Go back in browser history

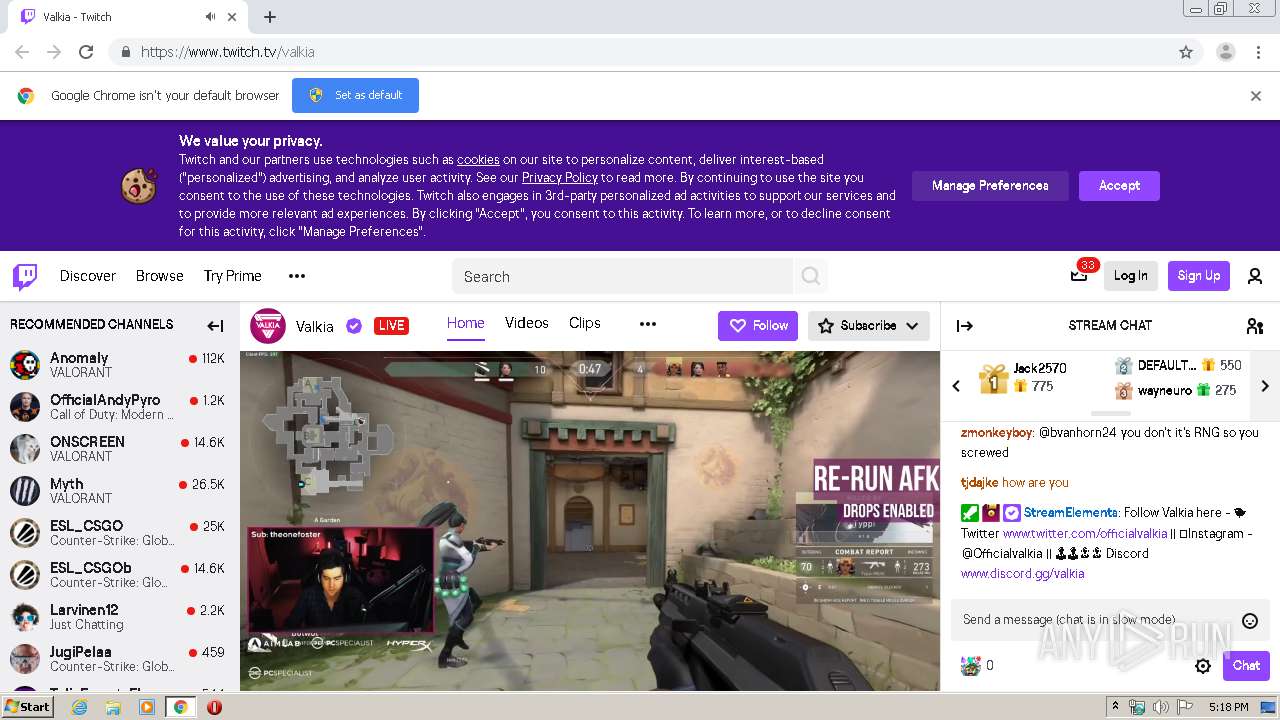(x=22, y=52)
